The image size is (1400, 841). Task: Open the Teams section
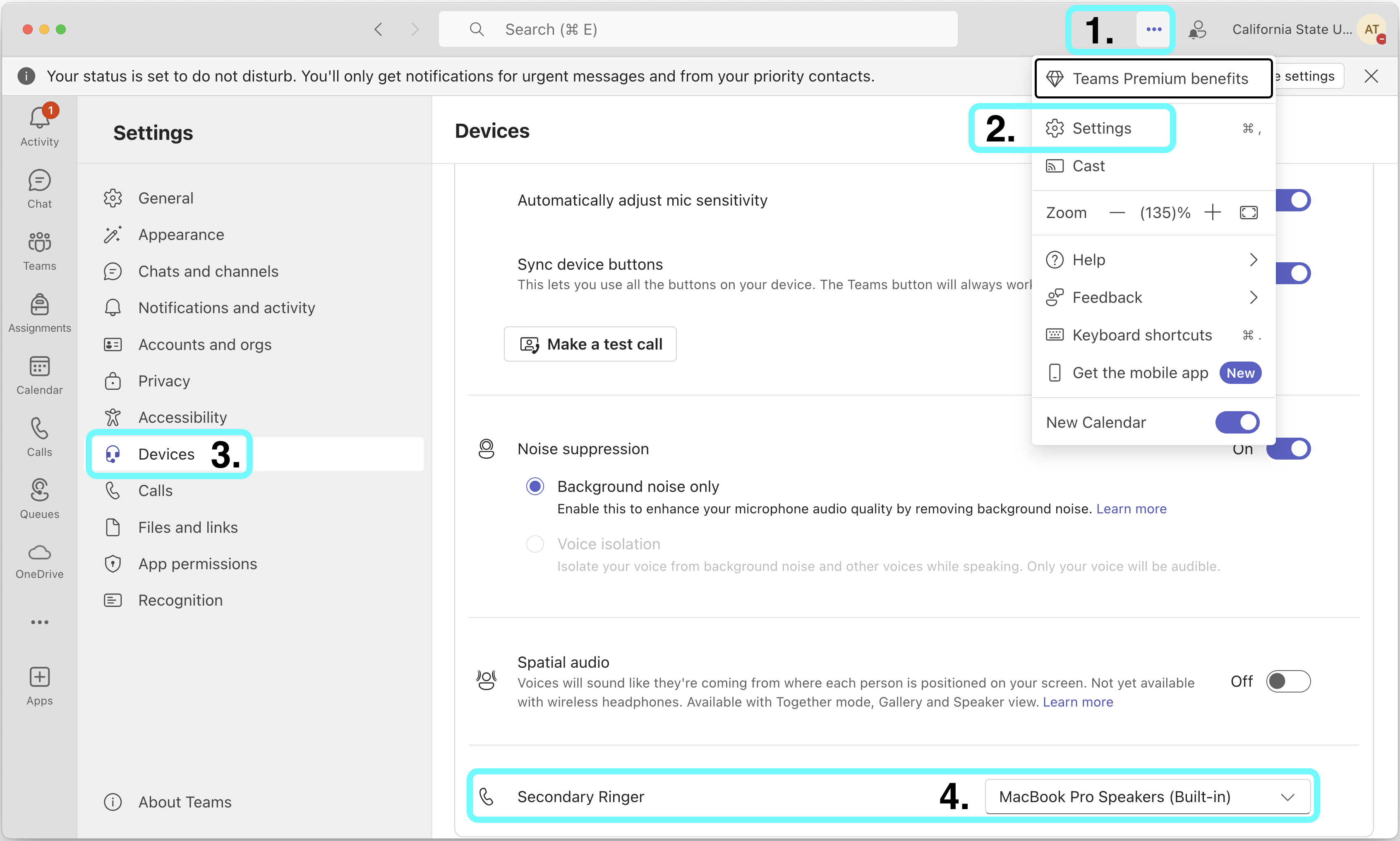coord(38,251)
